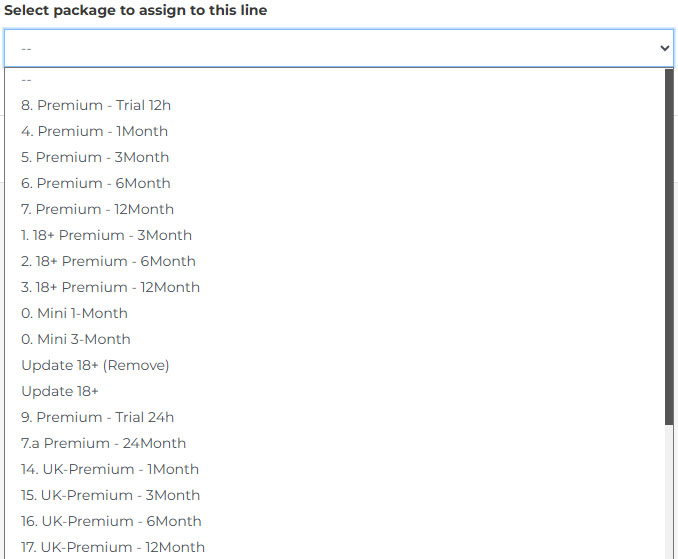Choose '6. Premium - 6Month' option
Image resolution: width=678 pixels, height=559 pixels.
[x=95, y=183]
